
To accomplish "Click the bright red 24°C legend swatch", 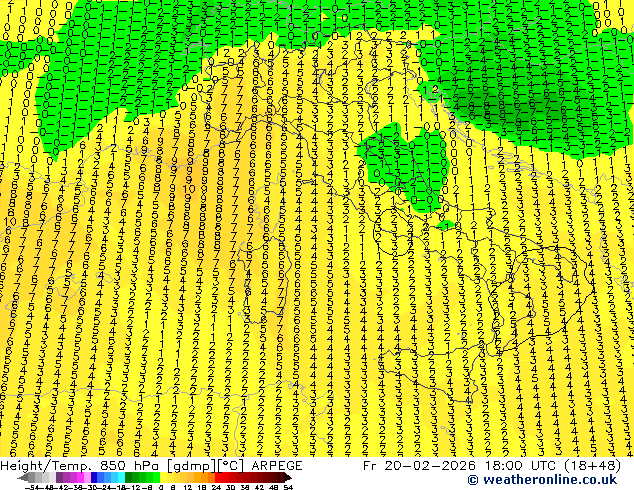I will click(x=218, y=477).
